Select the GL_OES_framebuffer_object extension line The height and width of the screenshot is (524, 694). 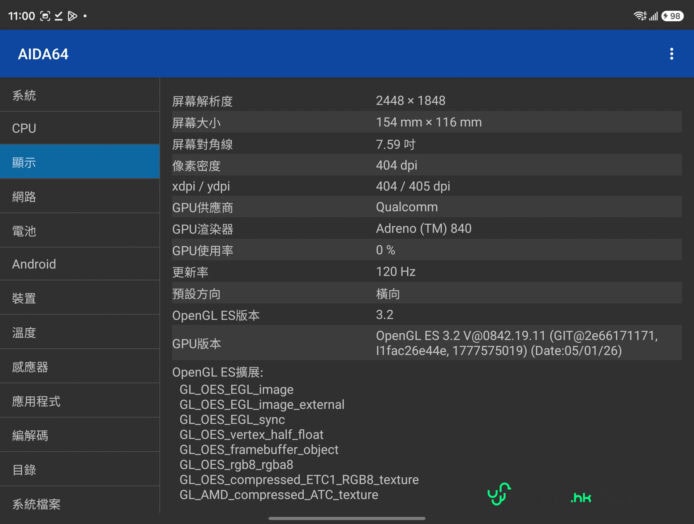(x=259, y=450)
